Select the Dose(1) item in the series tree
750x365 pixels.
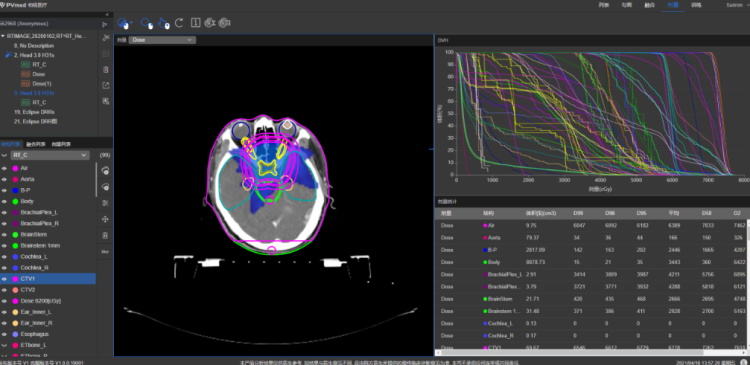[42, 84]
